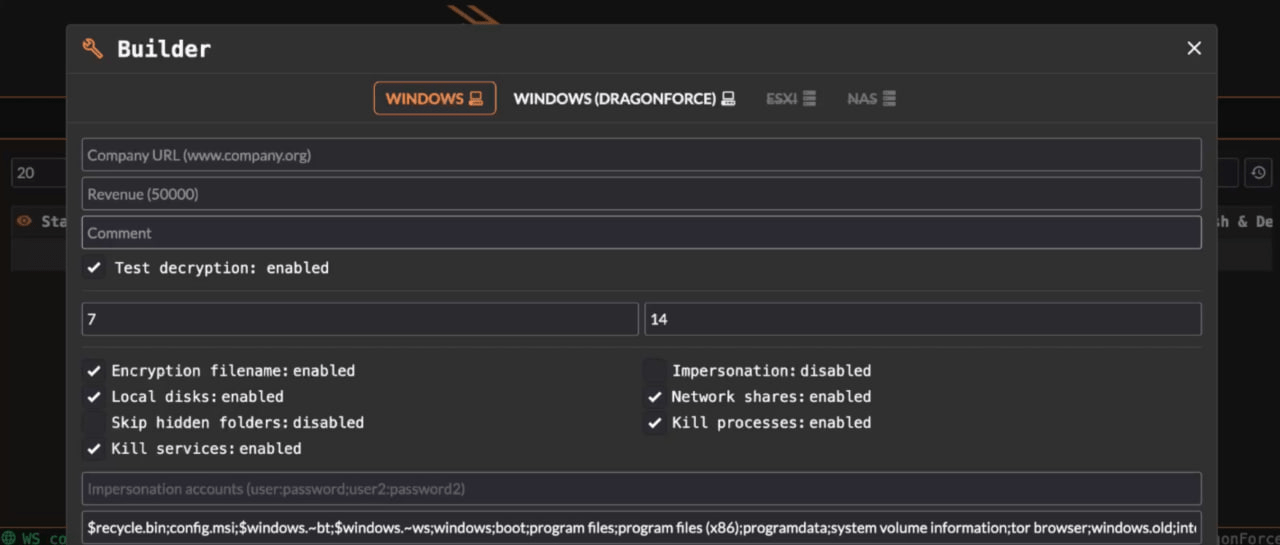Toggle Network shares checkbox

654,396
